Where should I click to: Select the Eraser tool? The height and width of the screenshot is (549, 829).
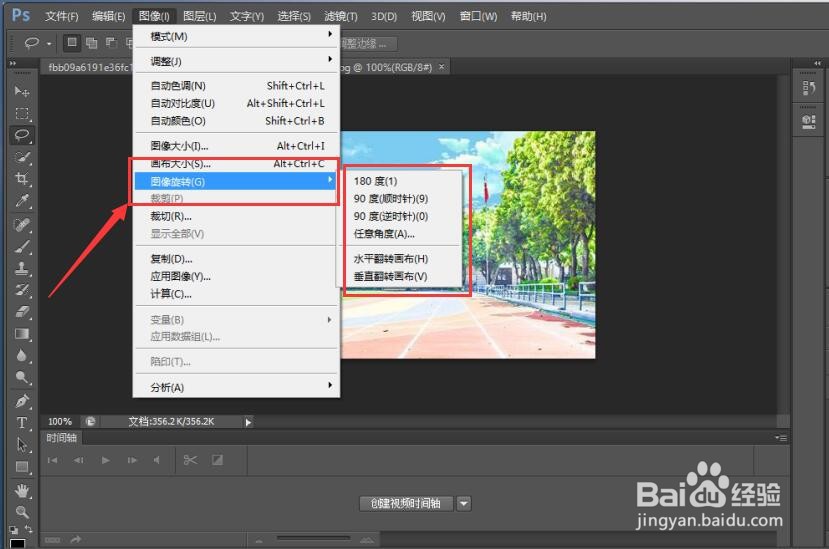pyautogui.click(x=22, y=312)
